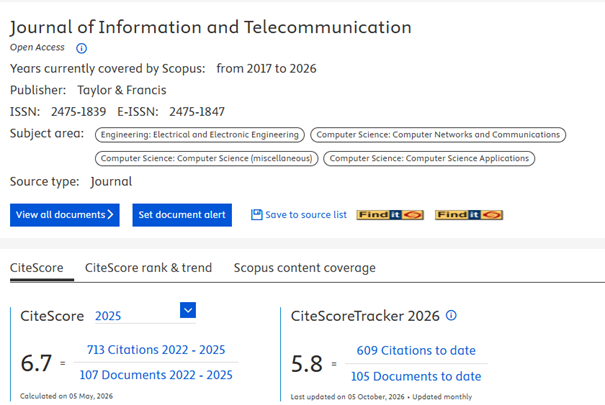Click the Source type value Journal

tap(111, 182)
